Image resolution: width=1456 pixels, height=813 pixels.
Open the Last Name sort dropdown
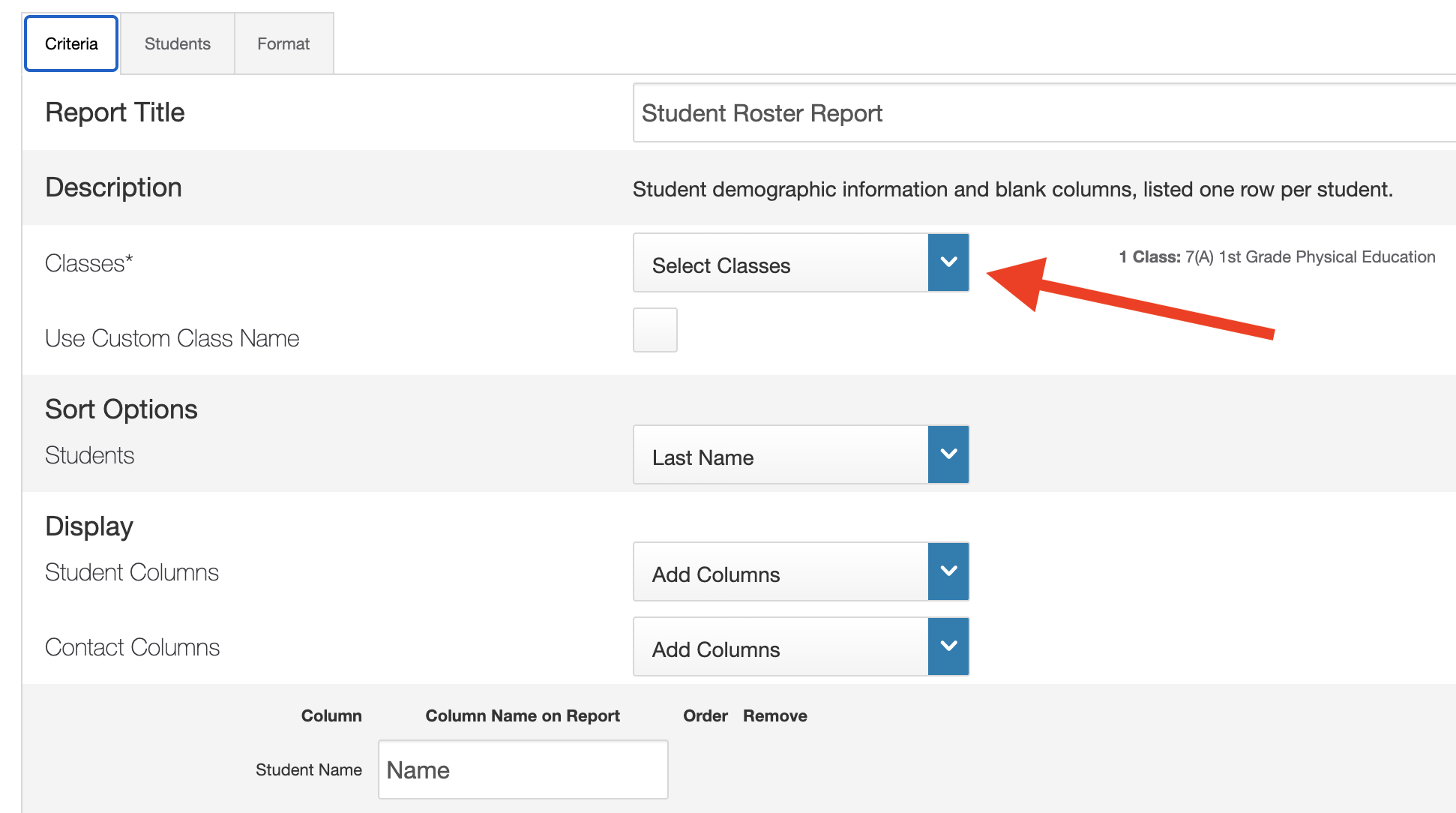(780, 455)
